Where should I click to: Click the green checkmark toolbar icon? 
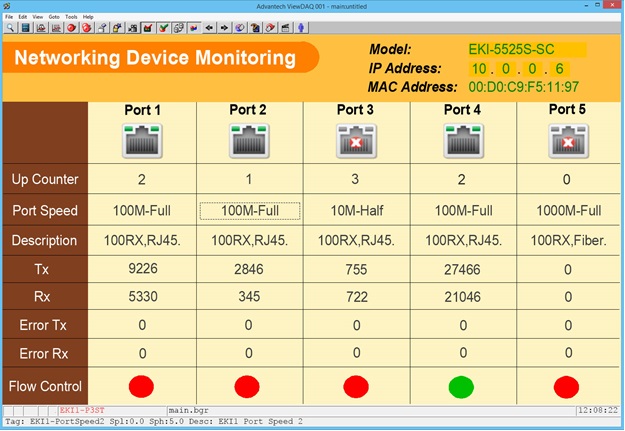[163, 28]
